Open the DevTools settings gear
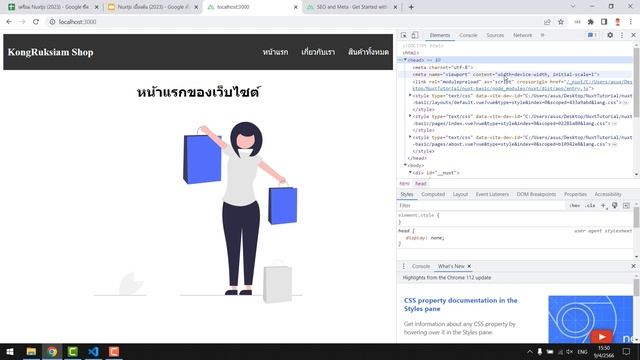This screenshot has width=640, height=360. tap(610, 36)
